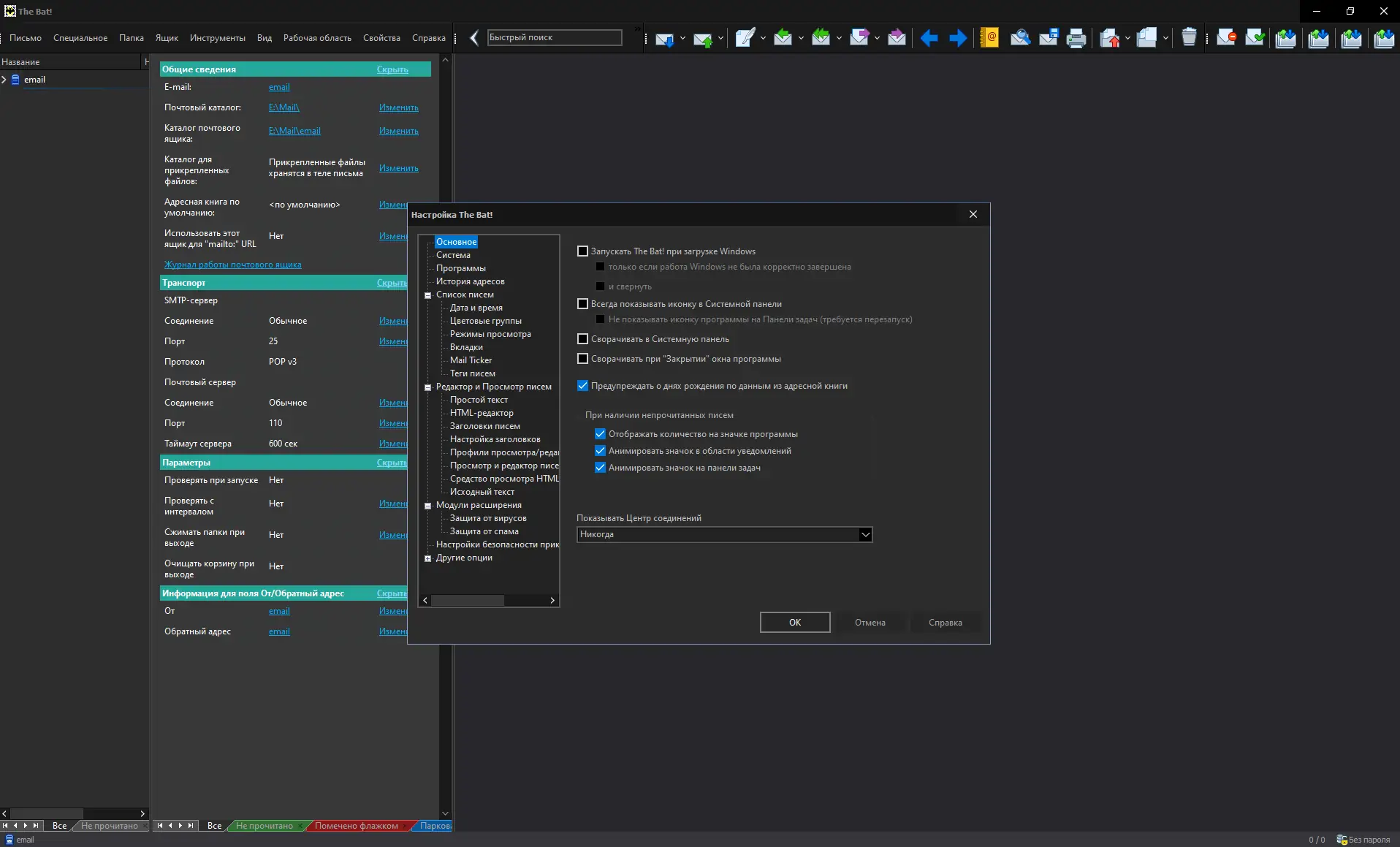Disable 'Анимировать значок в области уведомлений'
1400x847 pixels.
(600, 451)
